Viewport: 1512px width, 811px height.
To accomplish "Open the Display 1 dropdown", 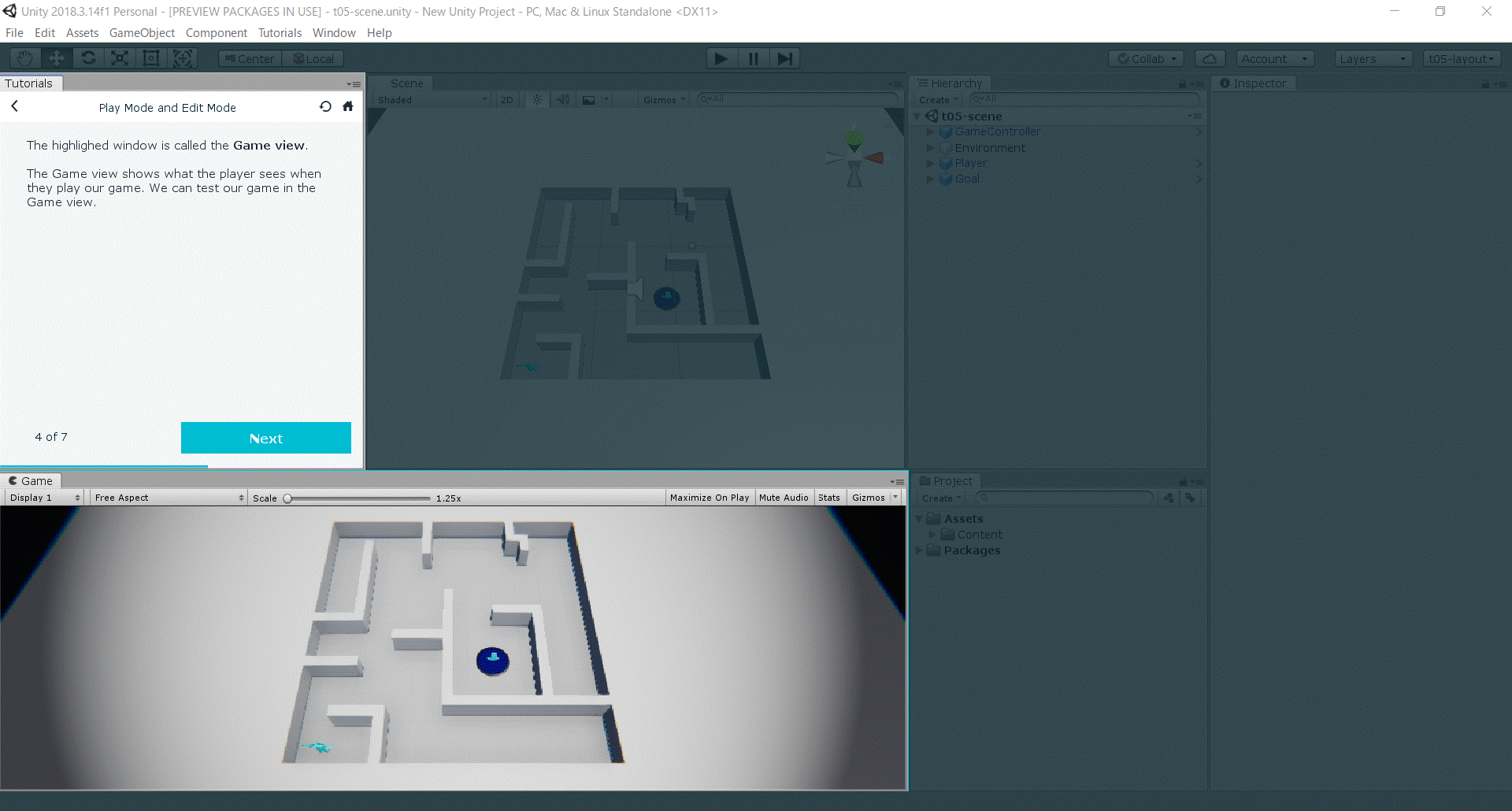I will [45, 498].
